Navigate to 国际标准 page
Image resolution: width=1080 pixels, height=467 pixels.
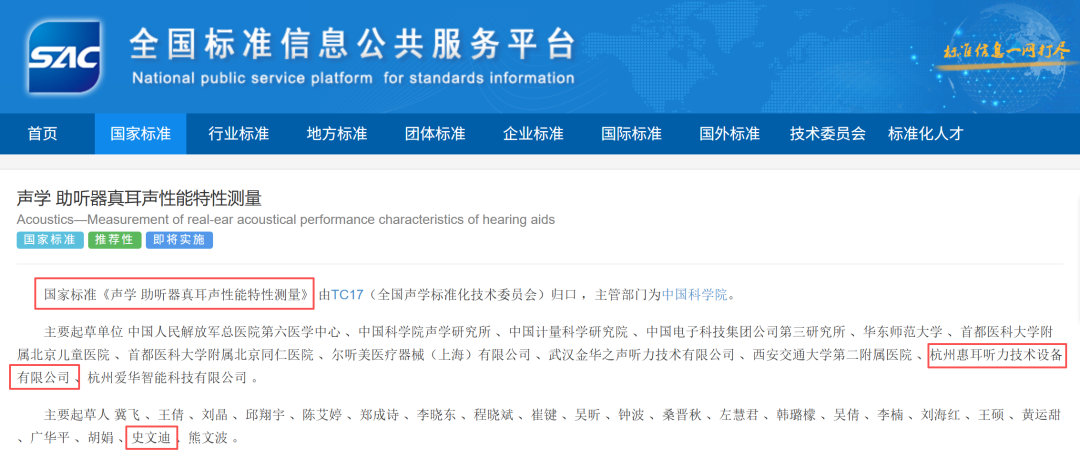(x=631, y=134)
